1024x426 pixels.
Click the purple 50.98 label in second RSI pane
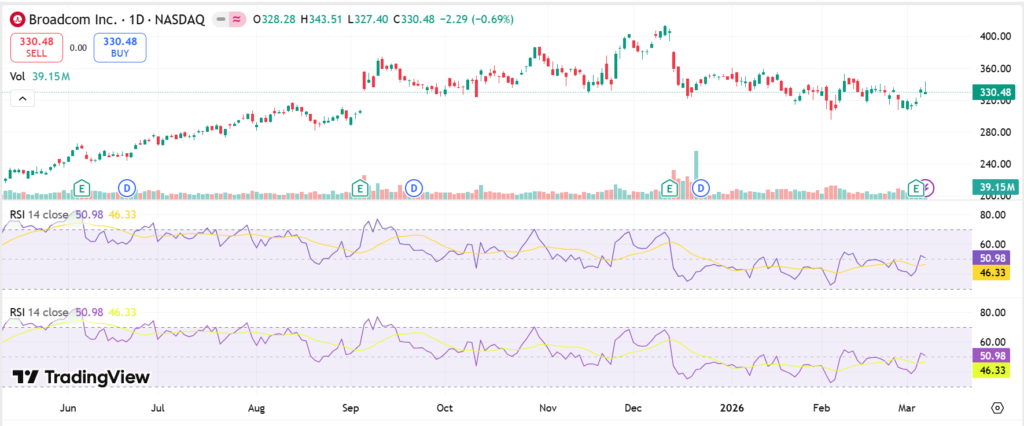tap(991, 355)
